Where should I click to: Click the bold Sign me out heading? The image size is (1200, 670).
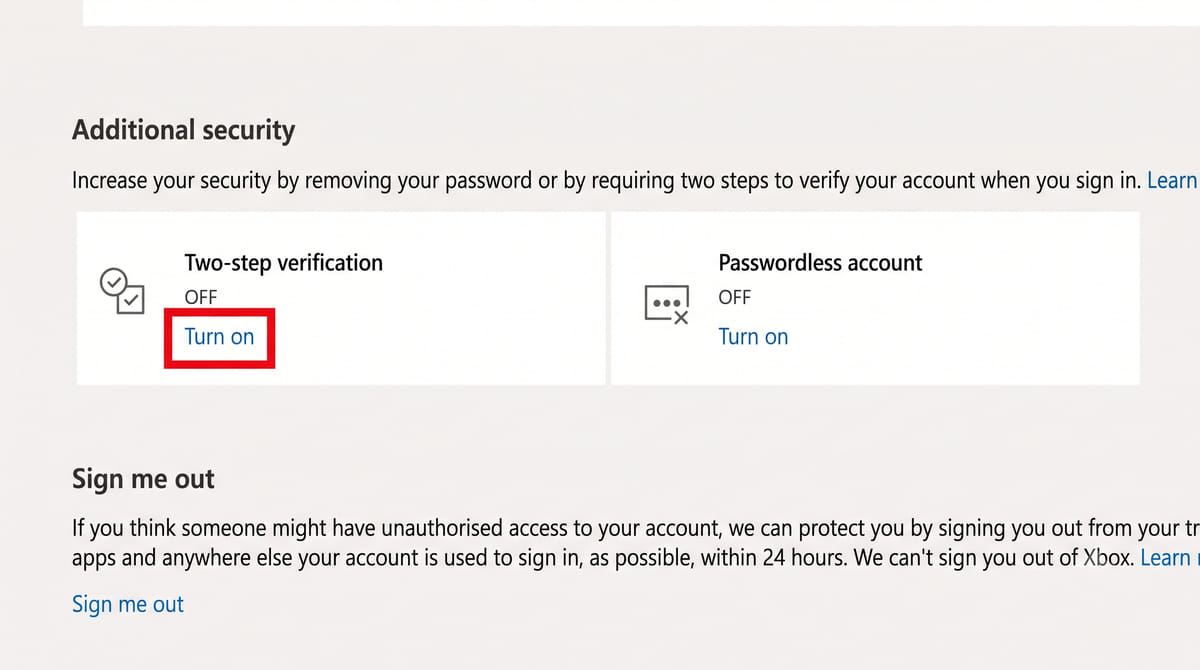tap(143, 479)
